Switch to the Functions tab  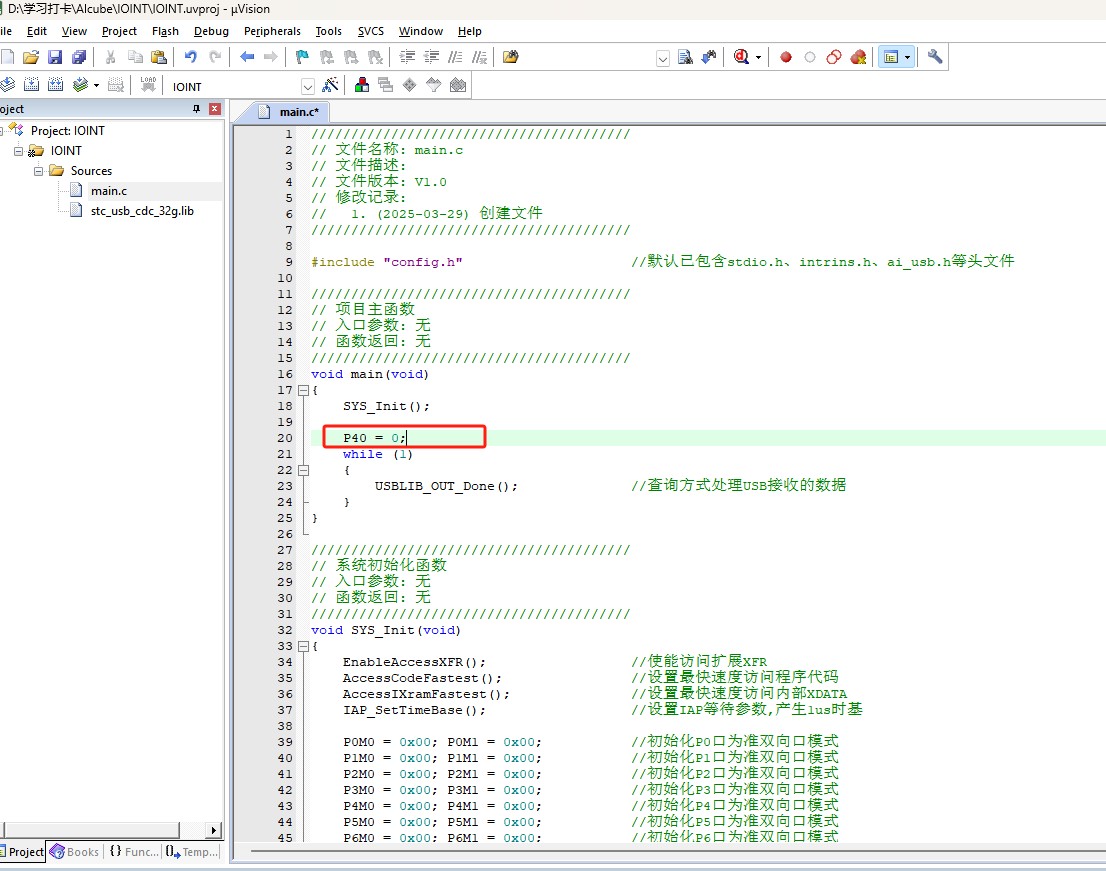[134, 852]
